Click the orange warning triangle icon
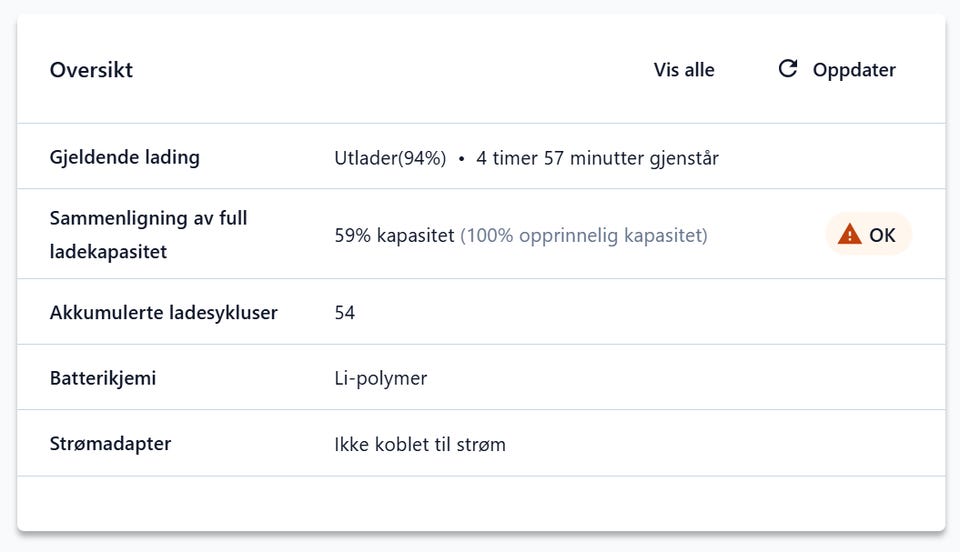 coord(849,235)
